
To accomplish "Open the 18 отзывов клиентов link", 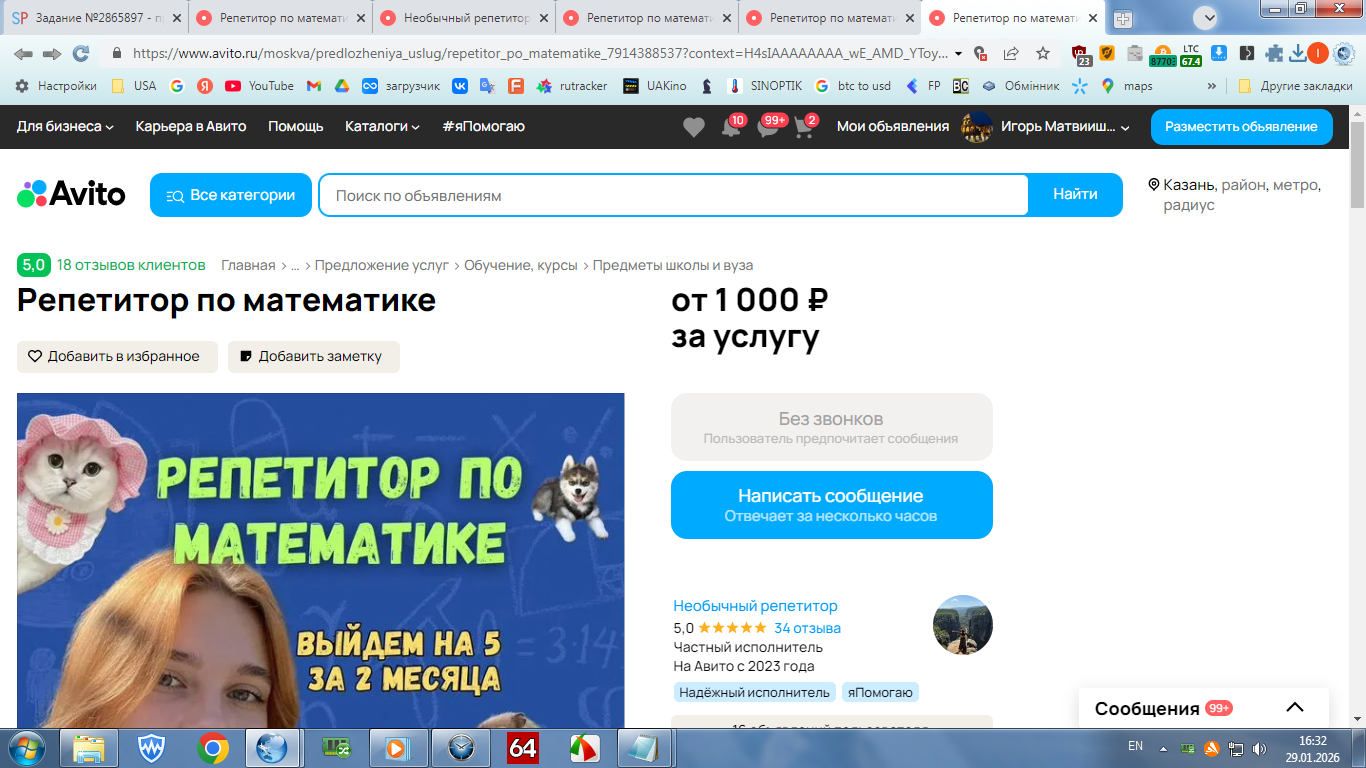I will [x=131, y=265].
